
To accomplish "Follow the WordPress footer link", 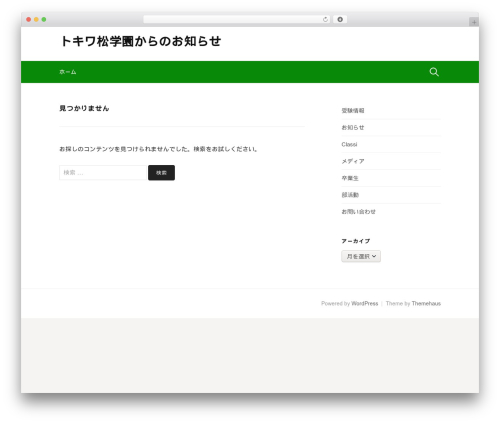I will pos(365,304).
